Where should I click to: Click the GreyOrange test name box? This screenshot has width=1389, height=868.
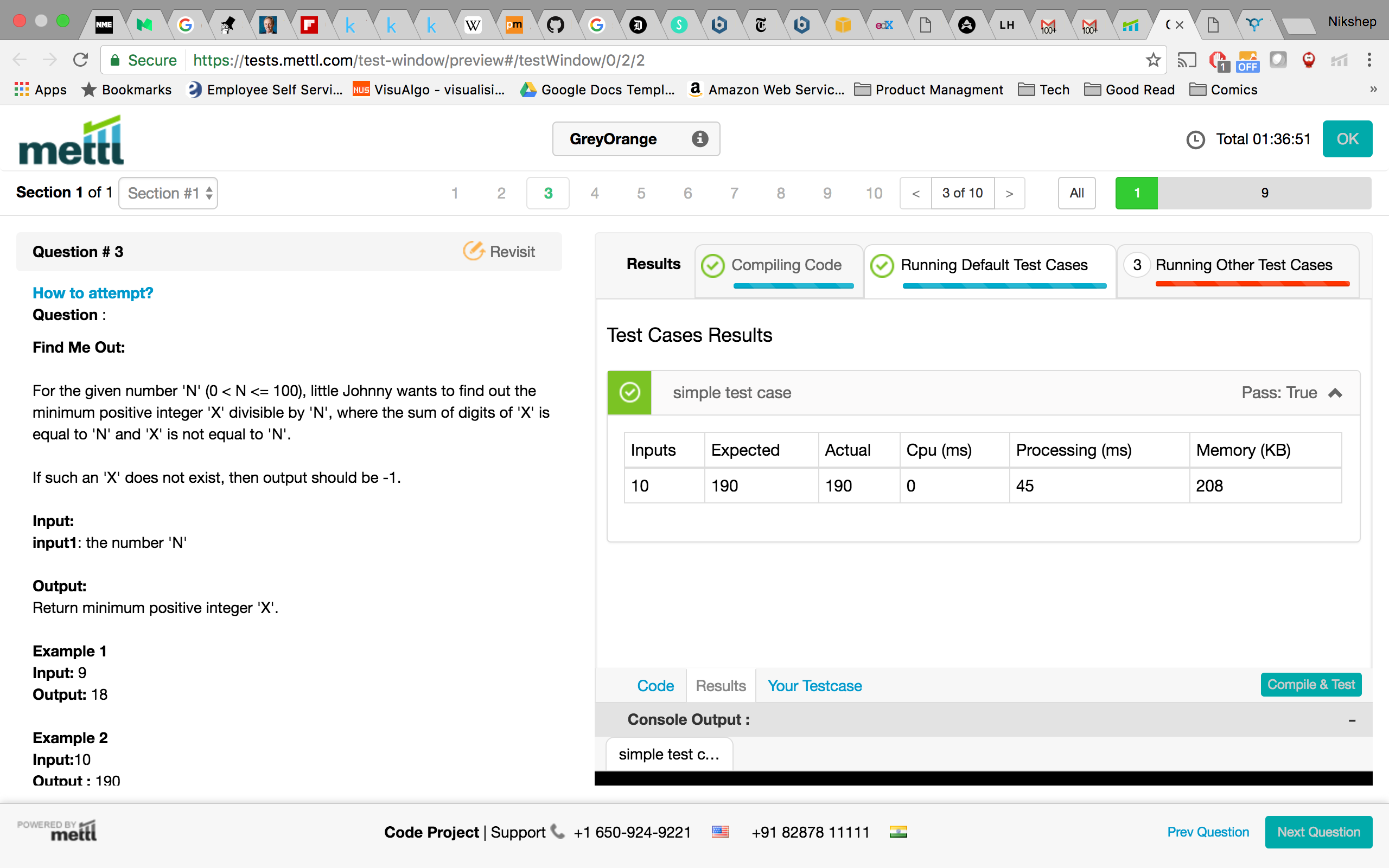click(x=636, y=138)
